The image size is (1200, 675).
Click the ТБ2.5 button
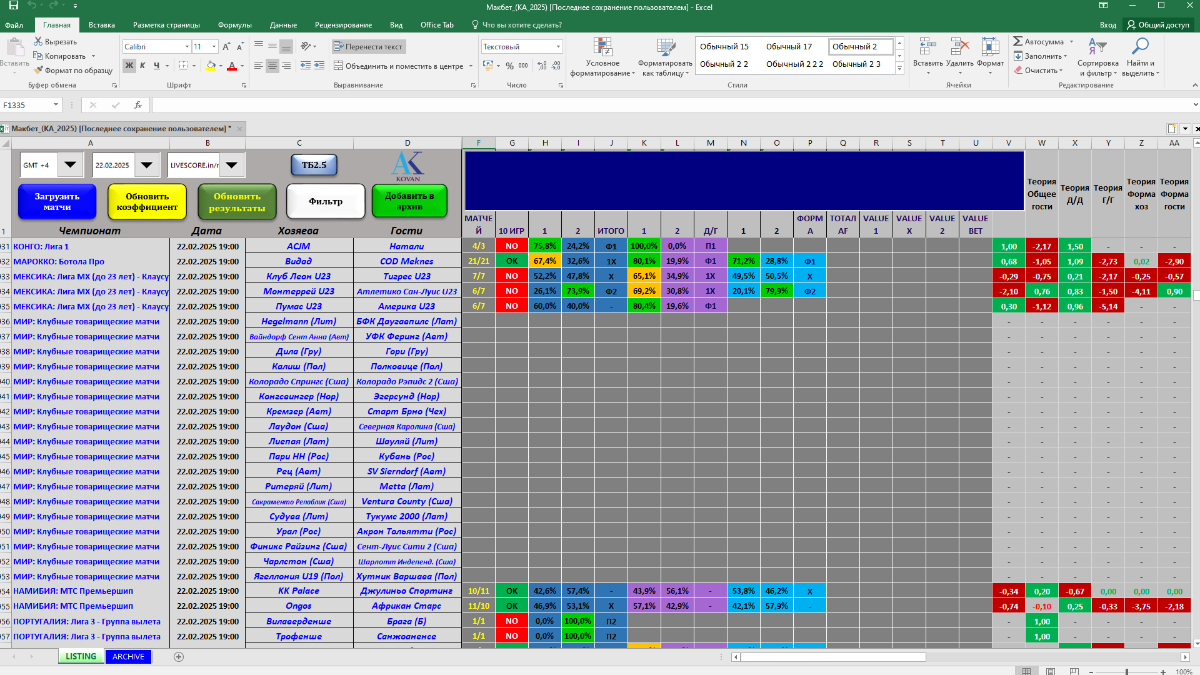tap(315, 164)
